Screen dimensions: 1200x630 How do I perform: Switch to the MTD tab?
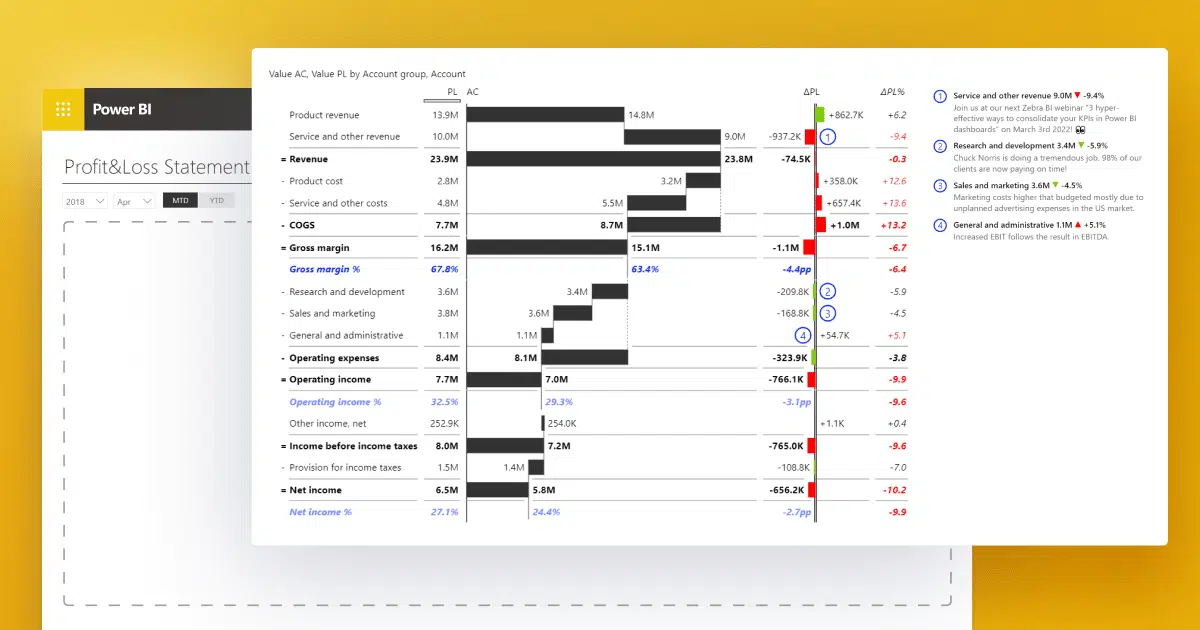179,200
